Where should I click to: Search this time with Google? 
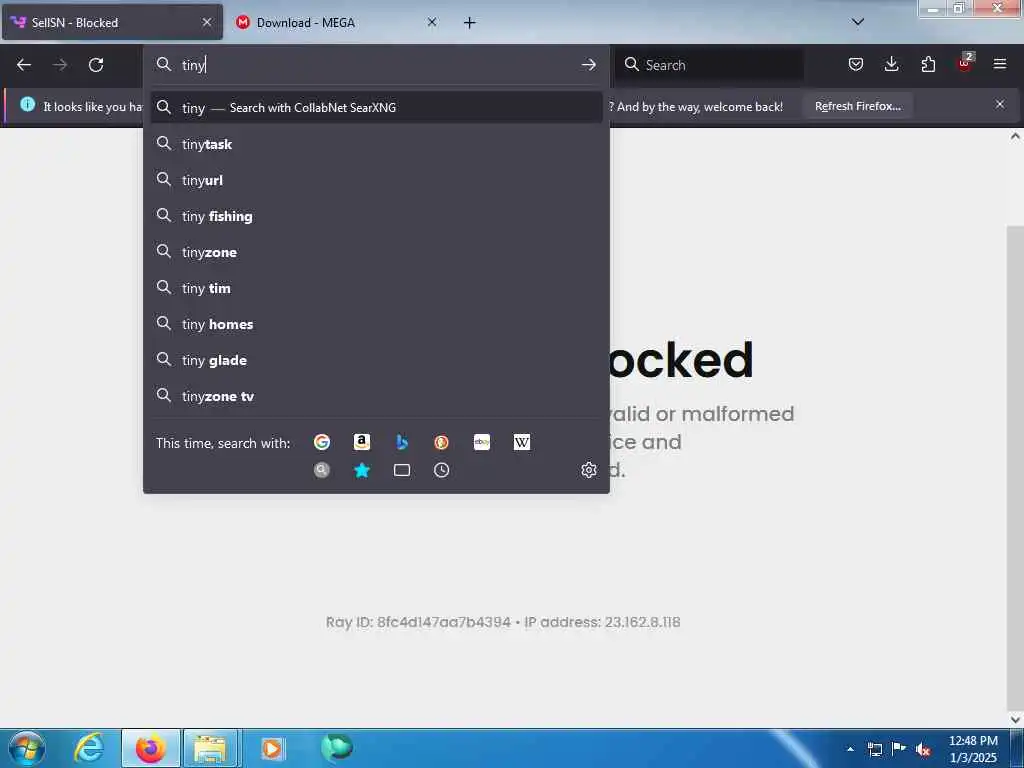(x=321, y=442)
